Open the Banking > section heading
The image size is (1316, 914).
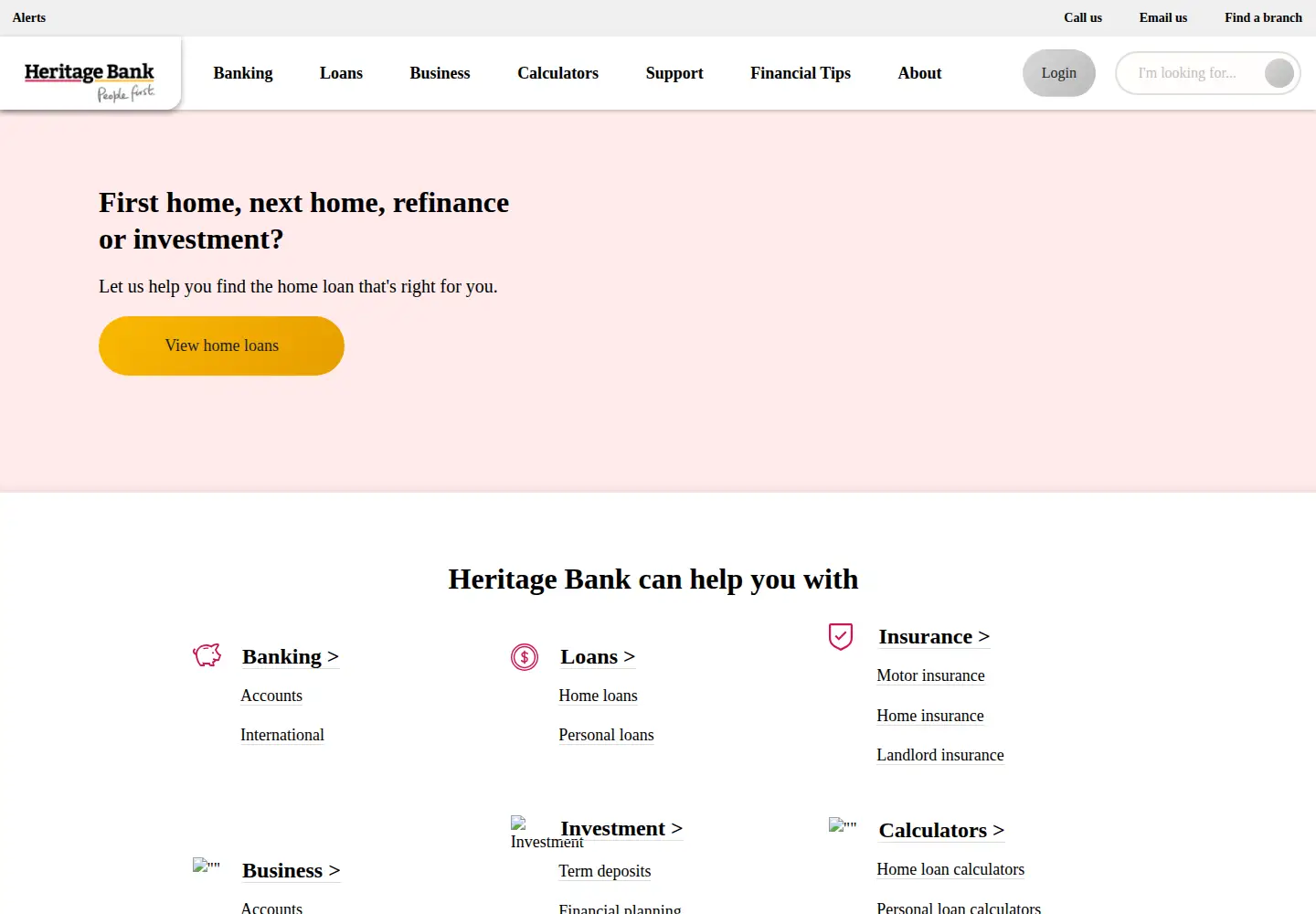[x=291, y=656]
